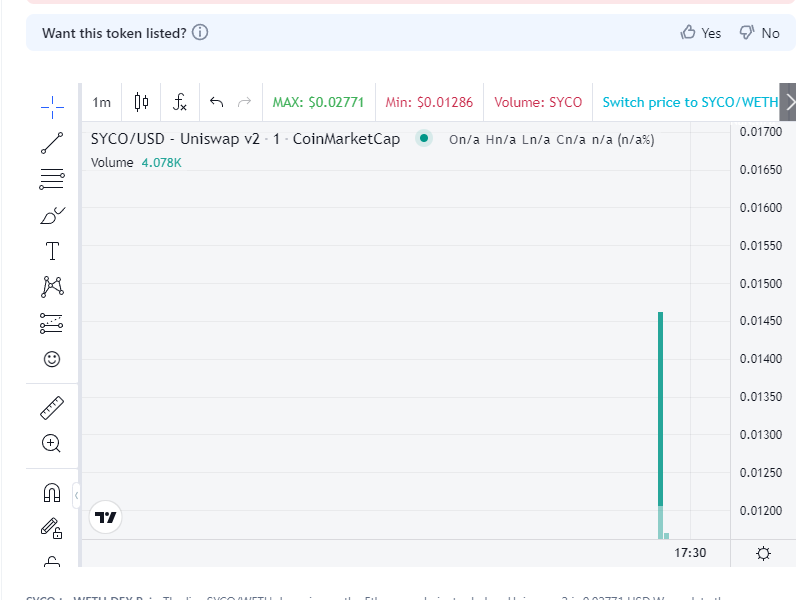This screenshot has width=800, height=600.
Task: Select the Text annotation tool
Action: [x=51, y=251]
